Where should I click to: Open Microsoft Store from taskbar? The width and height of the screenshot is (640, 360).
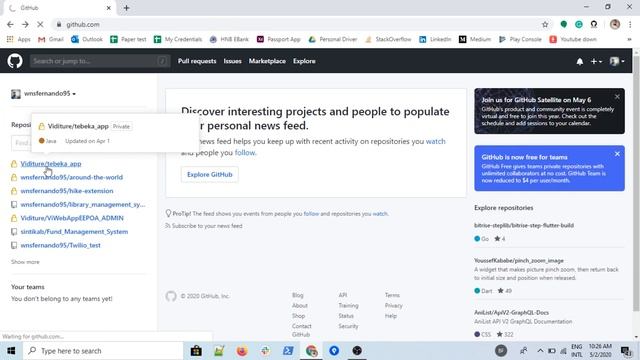(x=196, y=351)
